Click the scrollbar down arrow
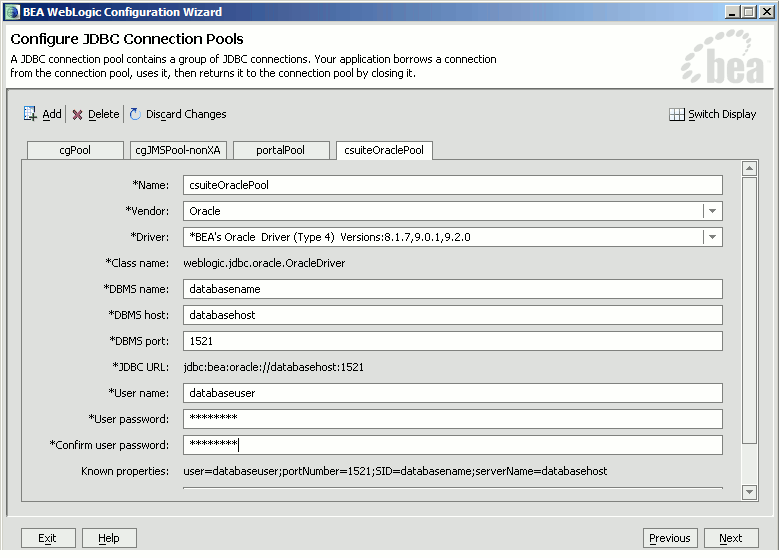Viewport: 779px width, 558px height. tap(749, 492)
